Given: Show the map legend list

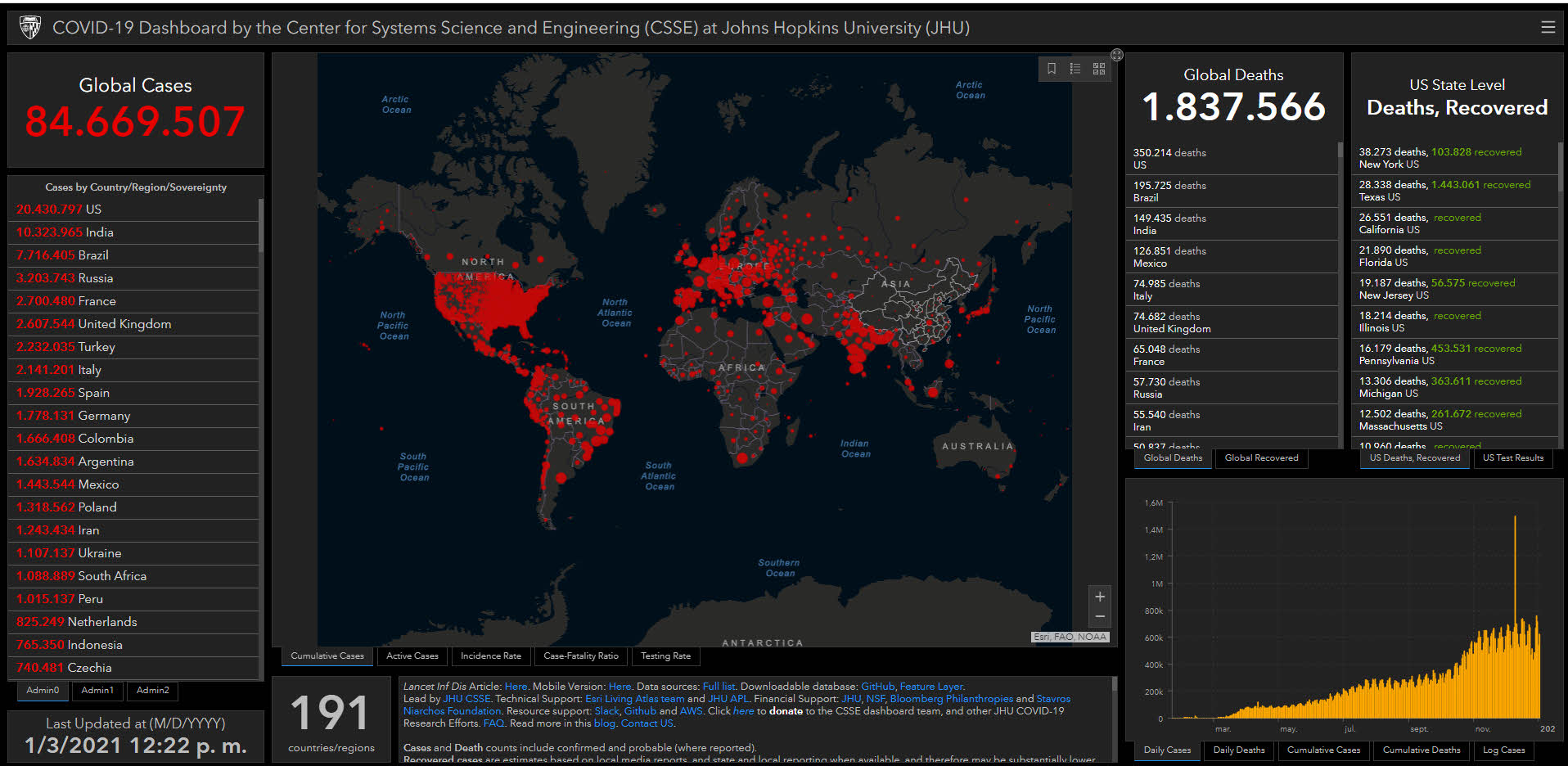Looking at the screenshot, I should pos(1075,69).
